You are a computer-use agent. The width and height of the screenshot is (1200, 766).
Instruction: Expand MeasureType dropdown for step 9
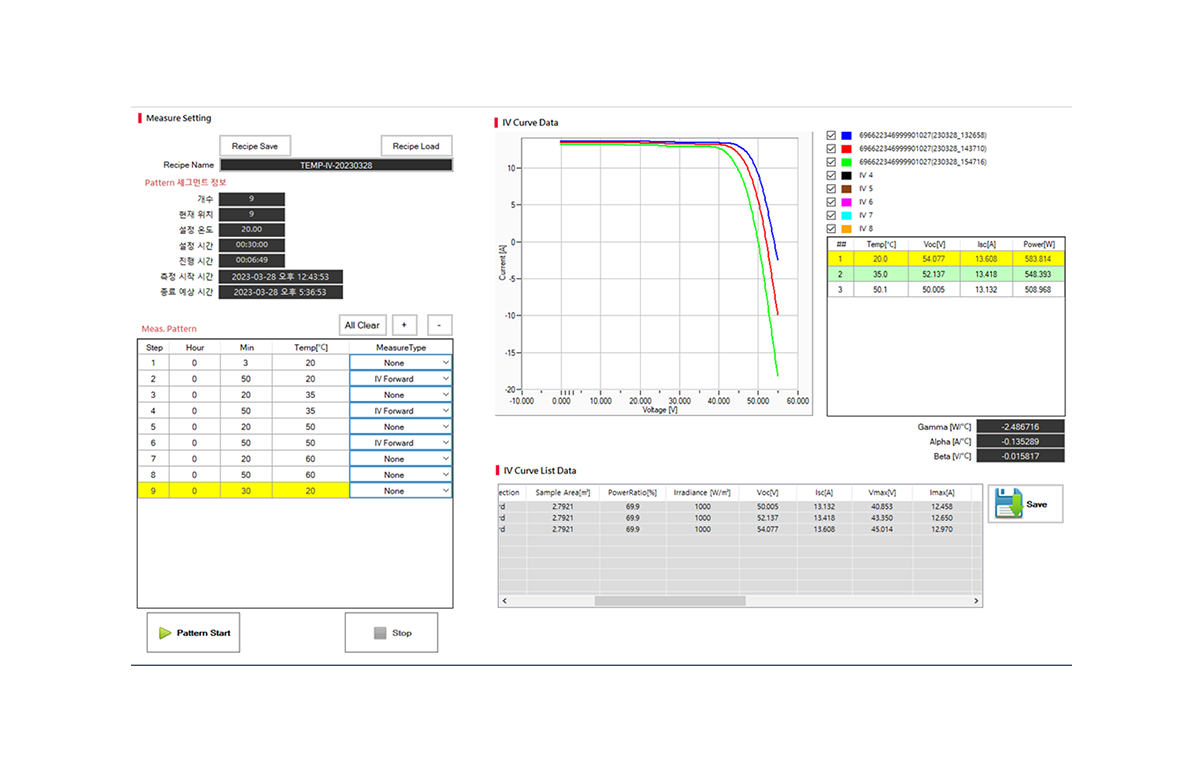pyautogui.click(x=445, y=491)
